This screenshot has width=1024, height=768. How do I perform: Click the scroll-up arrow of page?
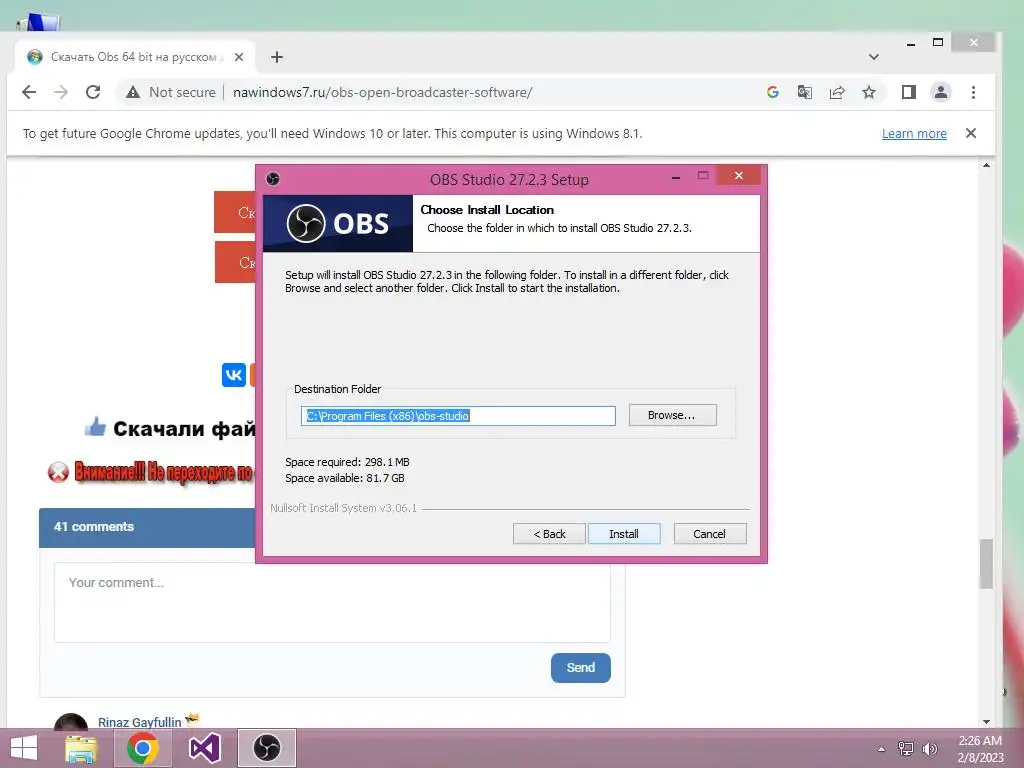click(986, 166)
